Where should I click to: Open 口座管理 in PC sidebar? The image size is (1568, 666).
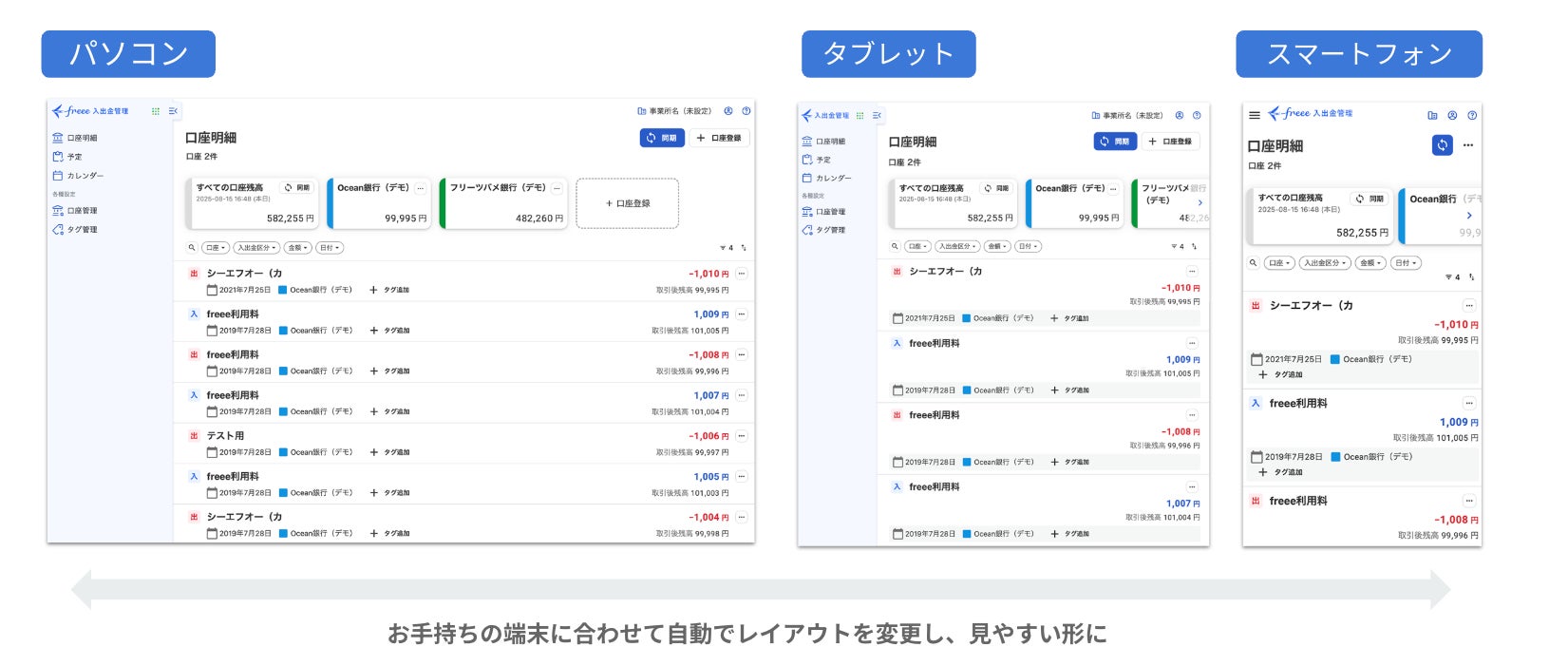coord(75,211)
